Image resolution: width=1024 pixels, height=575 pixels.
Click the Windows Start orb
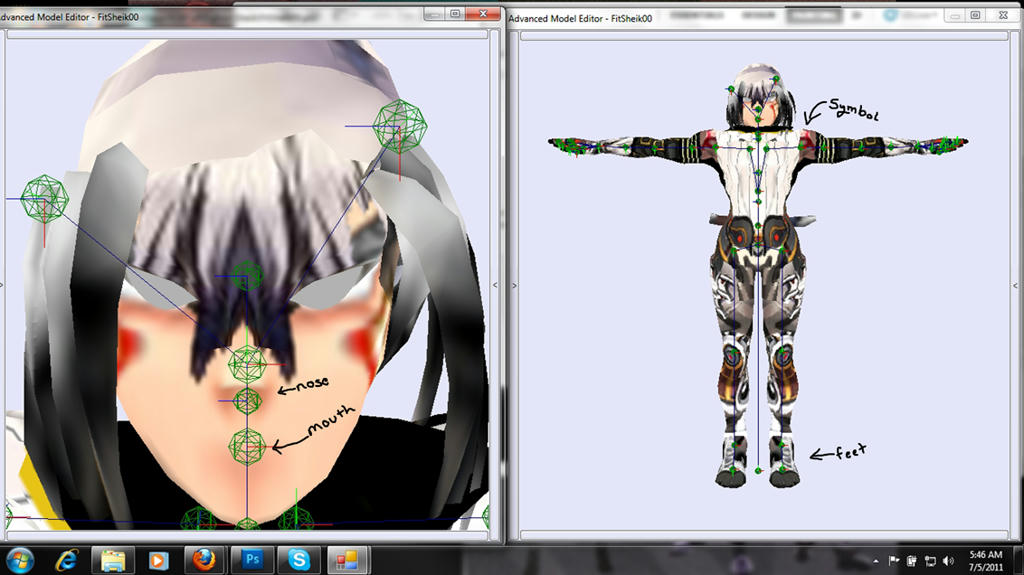20,559
